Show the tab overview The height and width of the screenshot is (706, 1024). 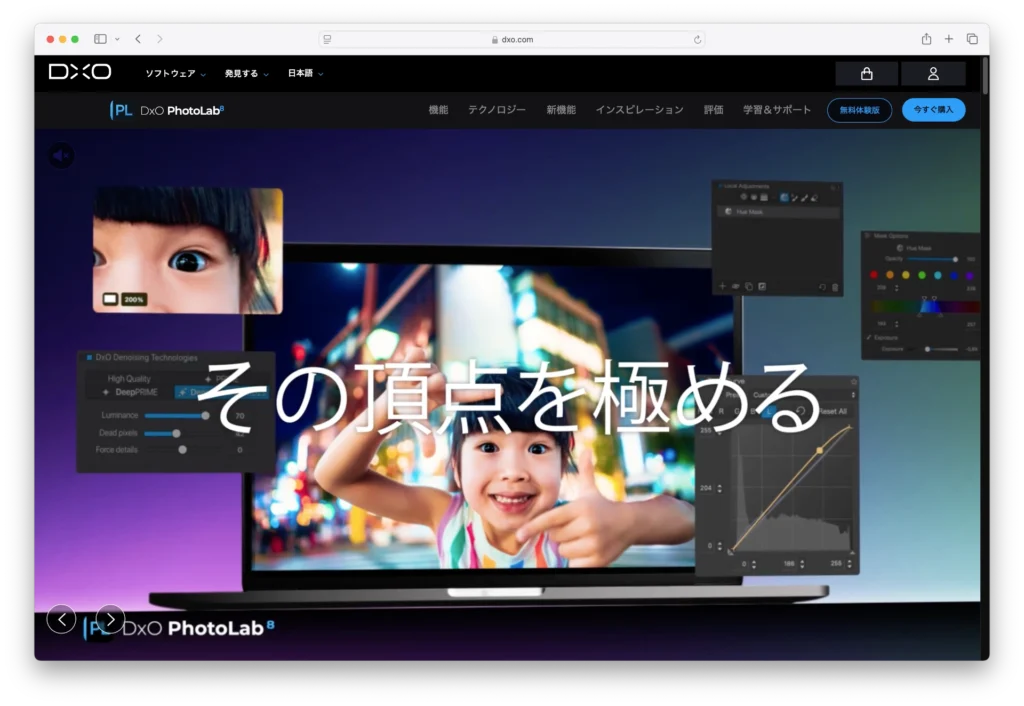pyautogui.click(x=972, y=39)
